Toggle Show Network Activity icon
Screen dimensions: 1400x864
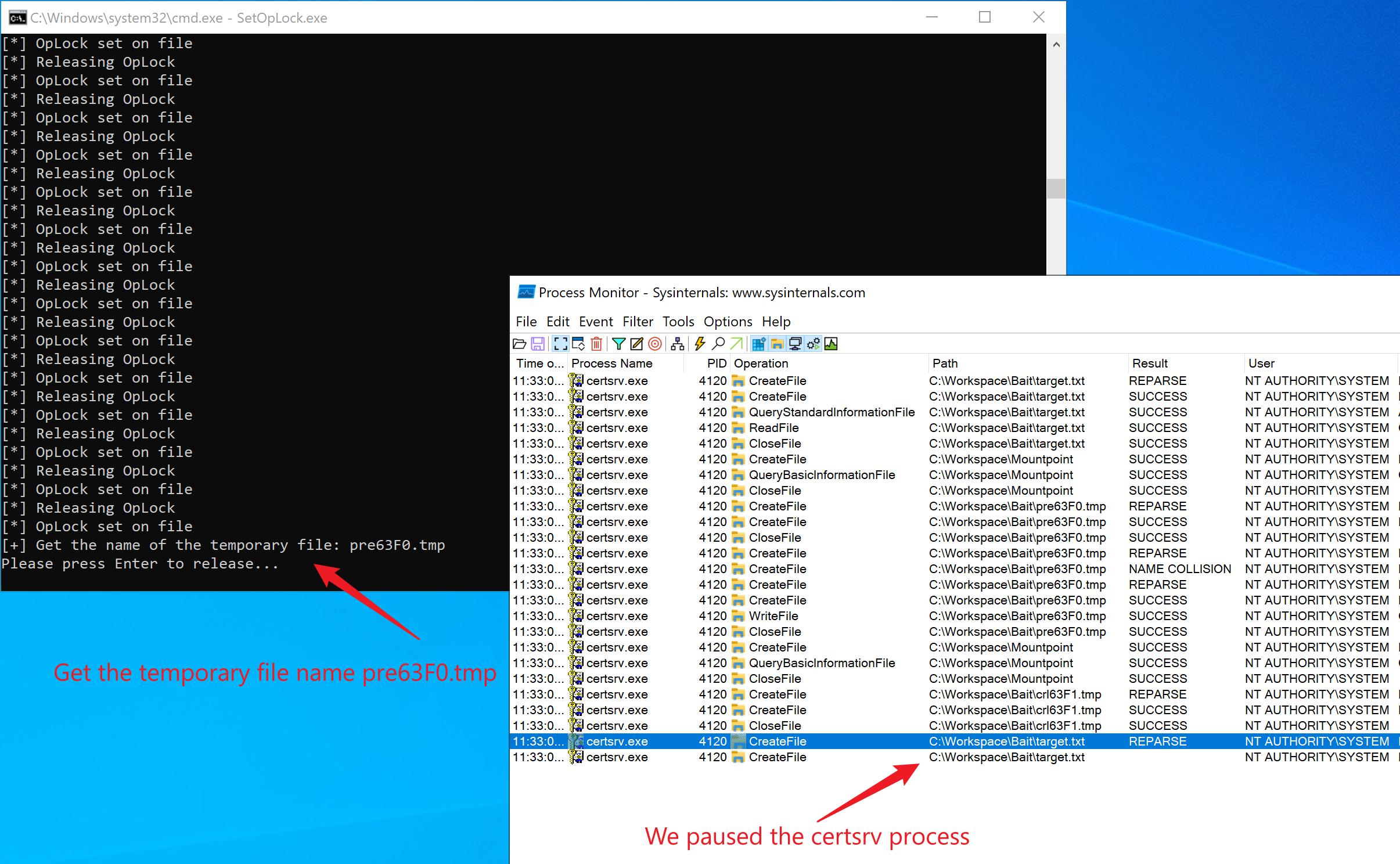click(x=795, y=344)
